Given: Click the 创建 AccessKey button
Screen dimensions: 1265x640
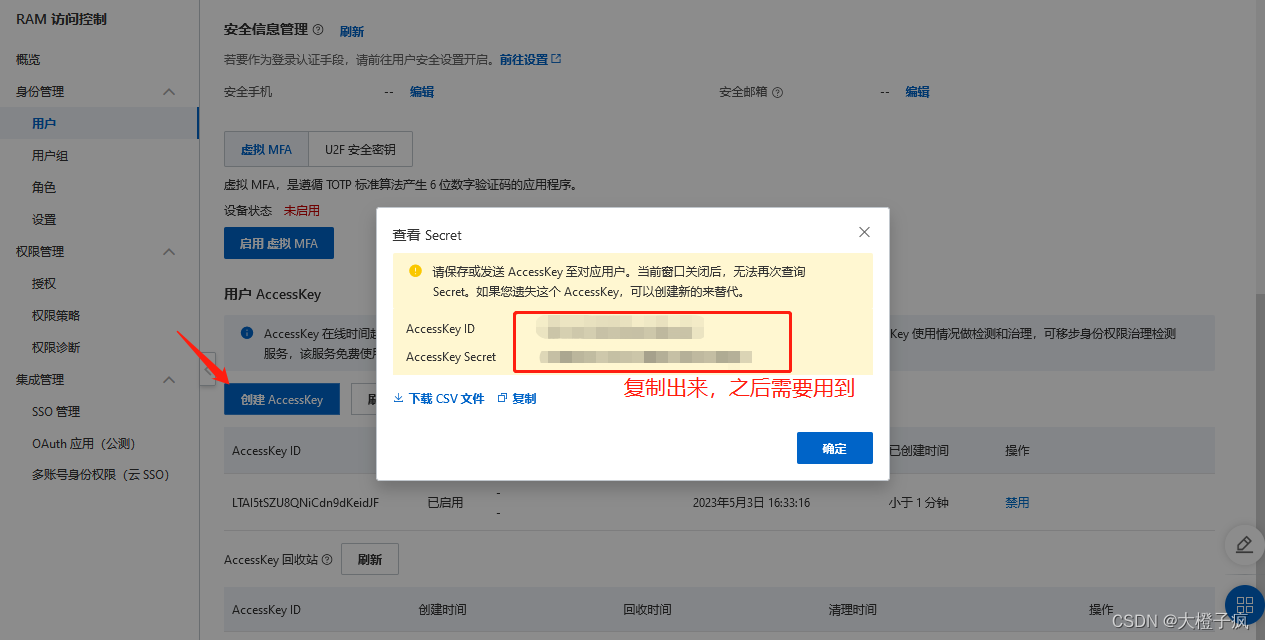Looking at the screenshot, I should pyautogui.click(x=282, y=398).
